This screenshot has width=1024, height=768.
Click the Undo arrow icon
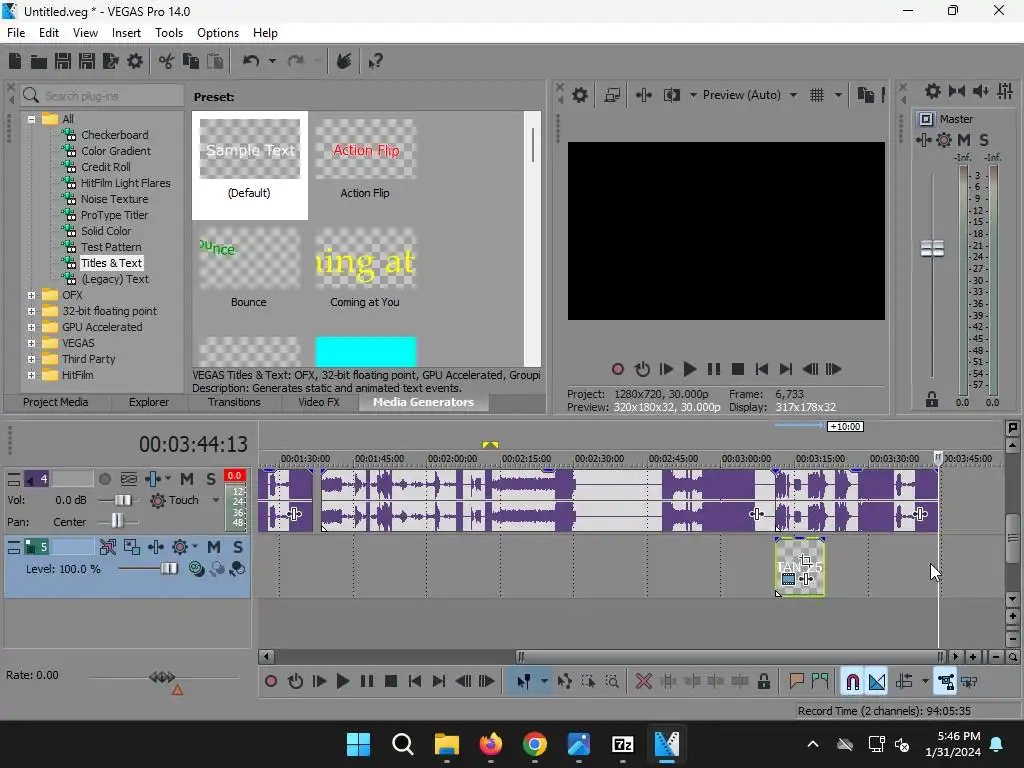point(251,61)
